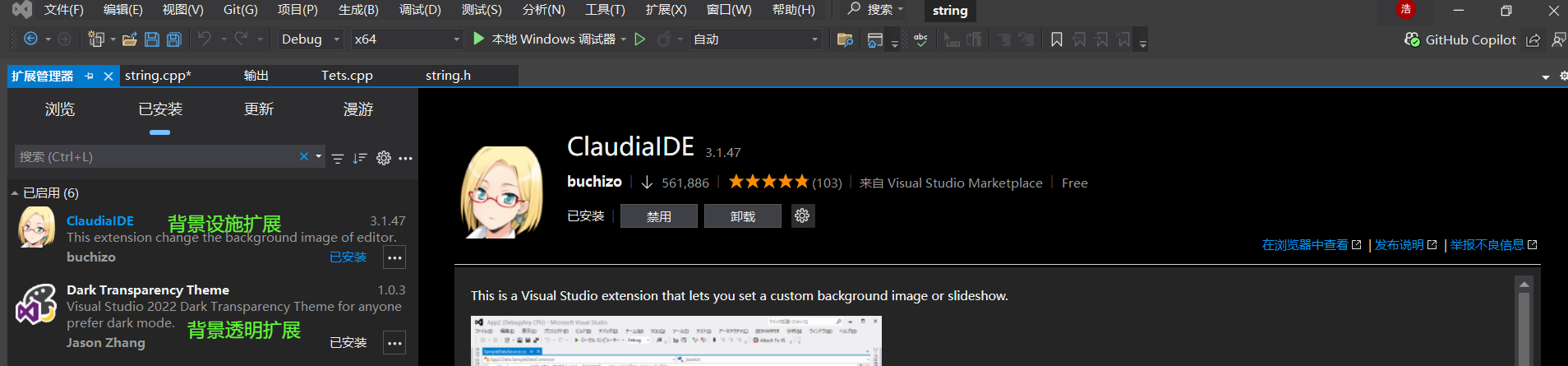Switch to the string.h tab
The width and height of the screenshot is (1568, 366).
448,75
